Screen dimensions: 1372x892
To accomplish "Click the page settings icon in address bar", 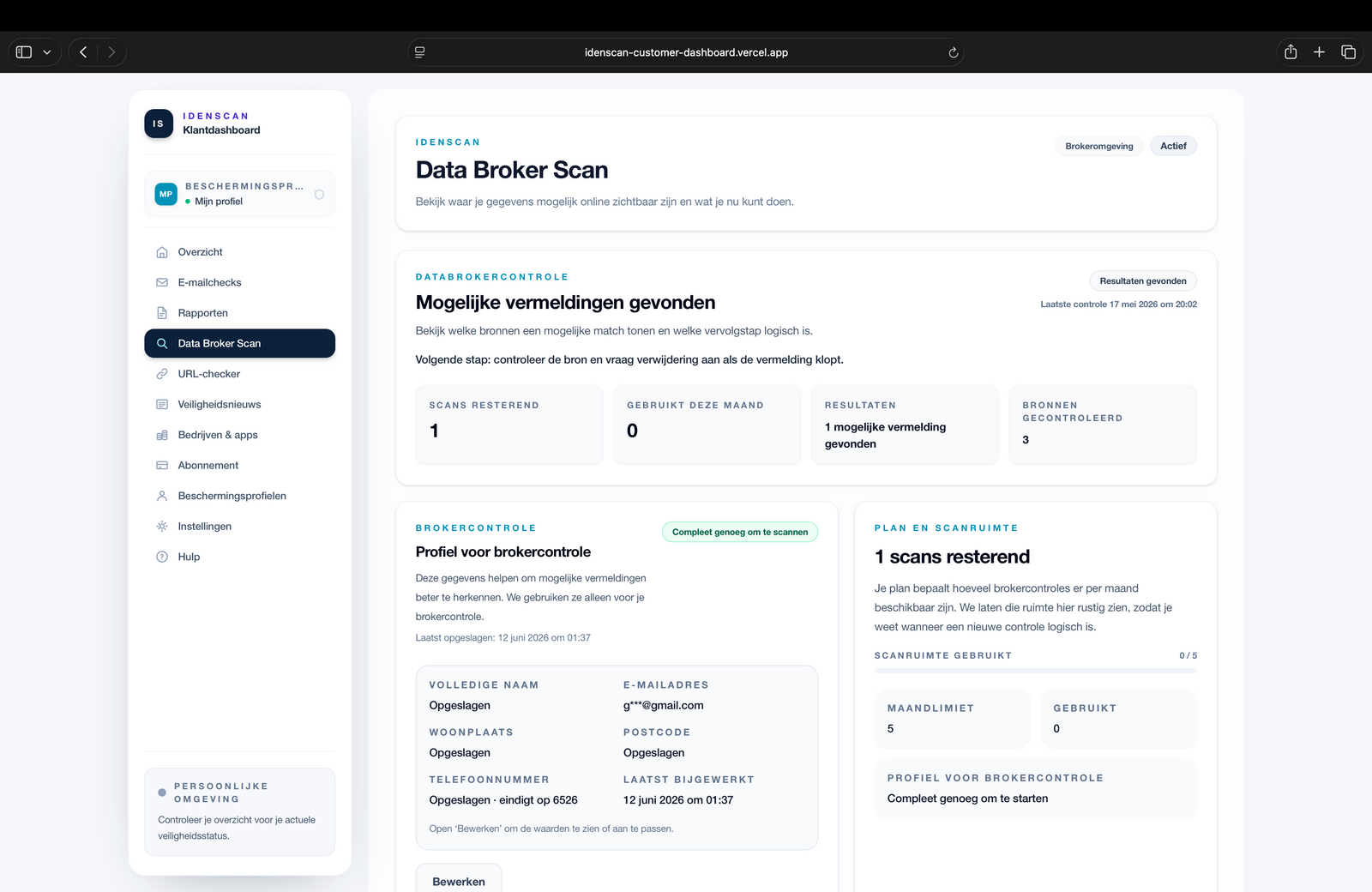I will [x=419, y=52].
